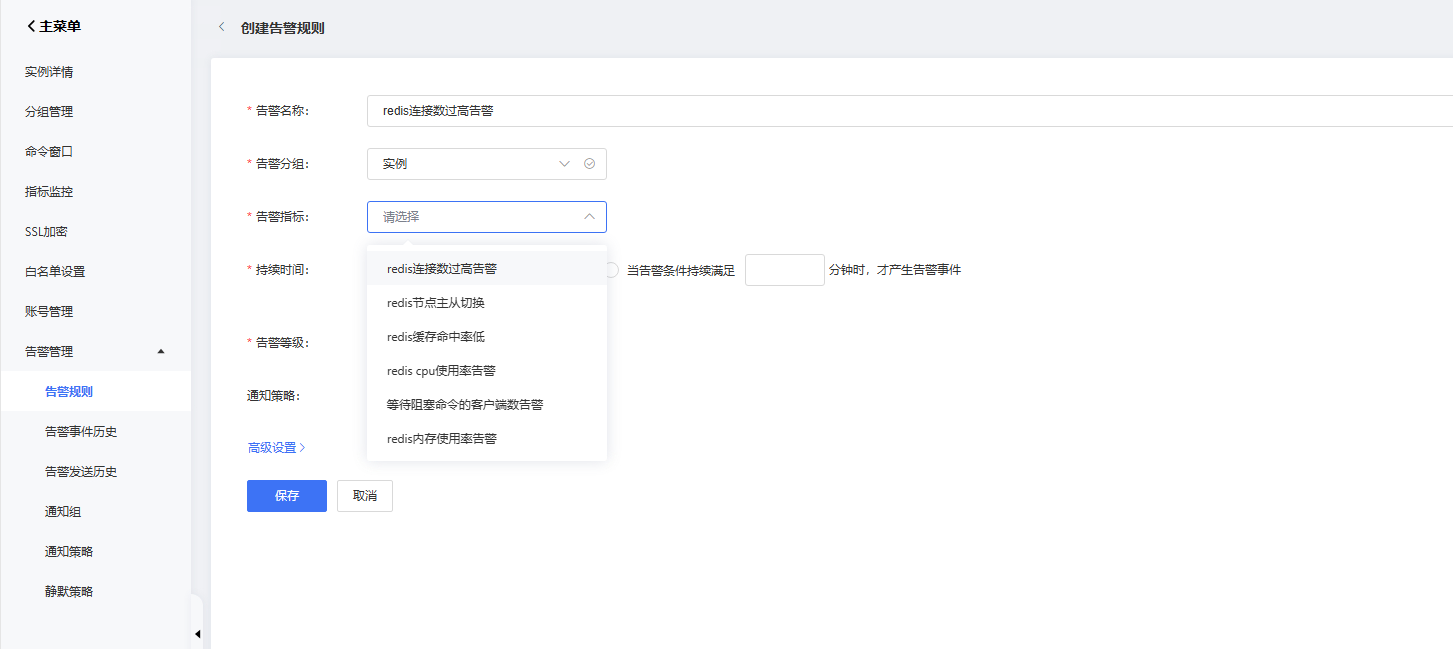This screenshot has height=649, width=1453.
Task: Click the 主菜单 title text
Action: (60, 27)
